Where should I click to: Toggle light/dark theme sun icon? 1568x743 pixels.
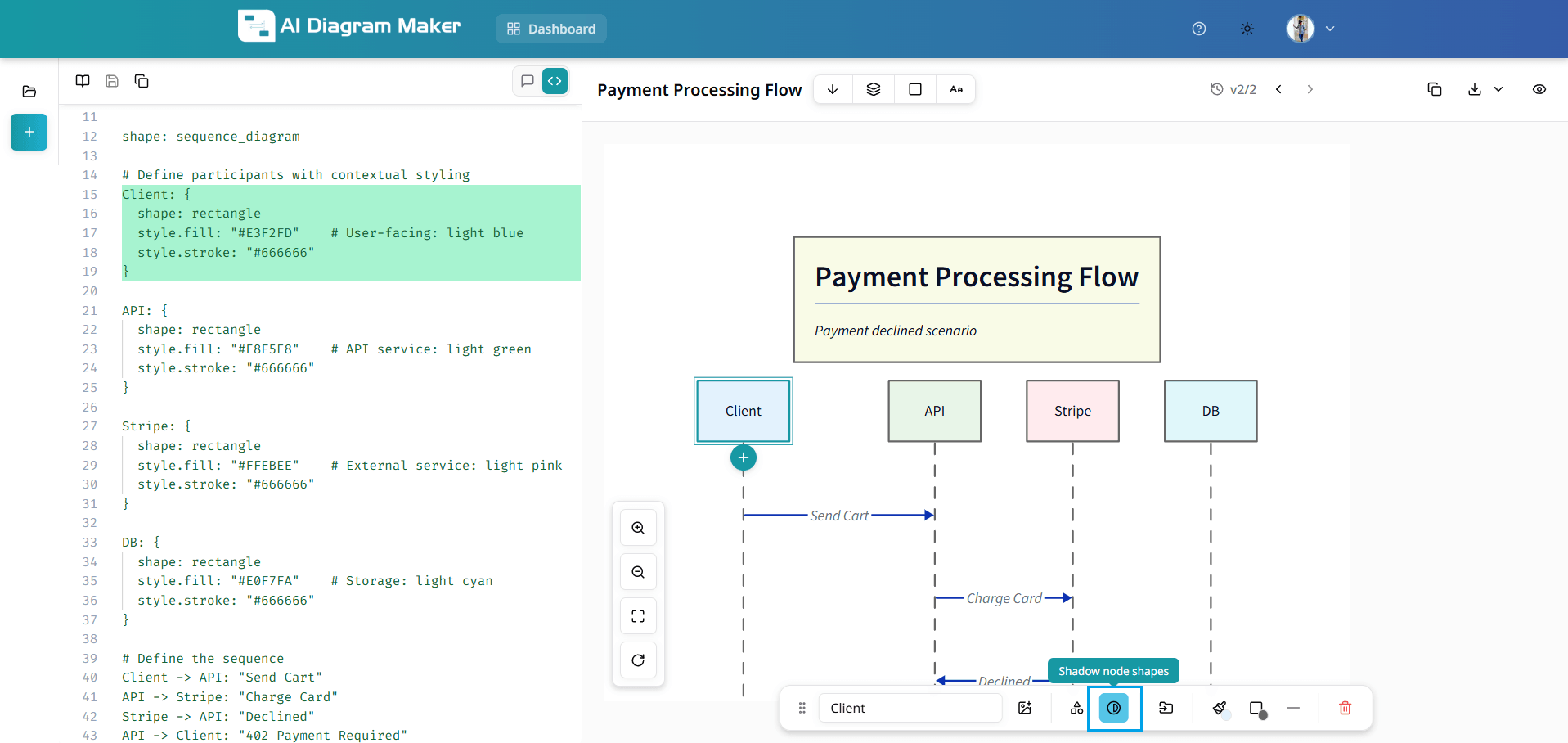pyautogui.click(x=1247, y=29)
